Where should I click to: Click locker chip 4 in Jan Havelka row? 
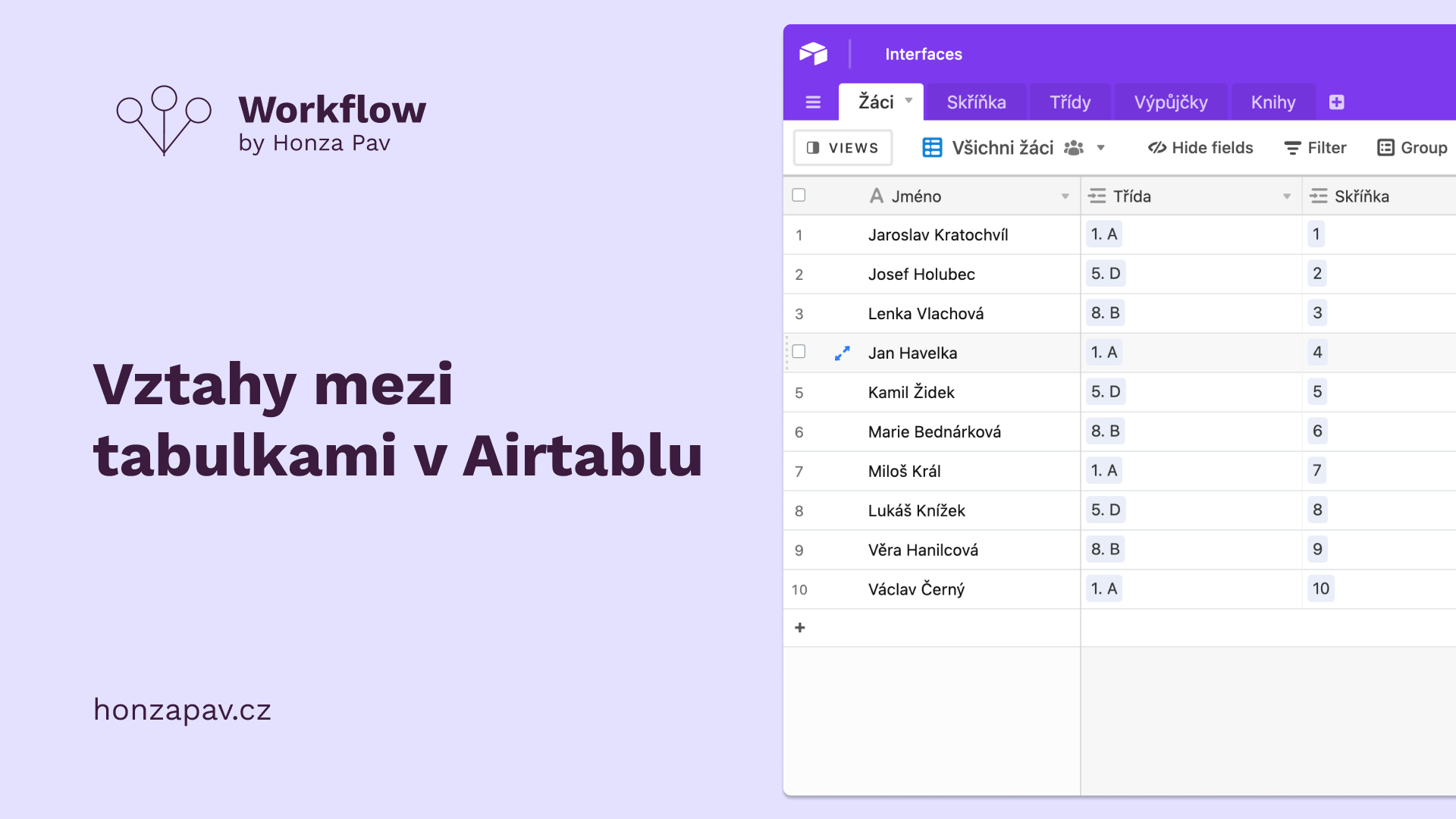coord(1317,353)
